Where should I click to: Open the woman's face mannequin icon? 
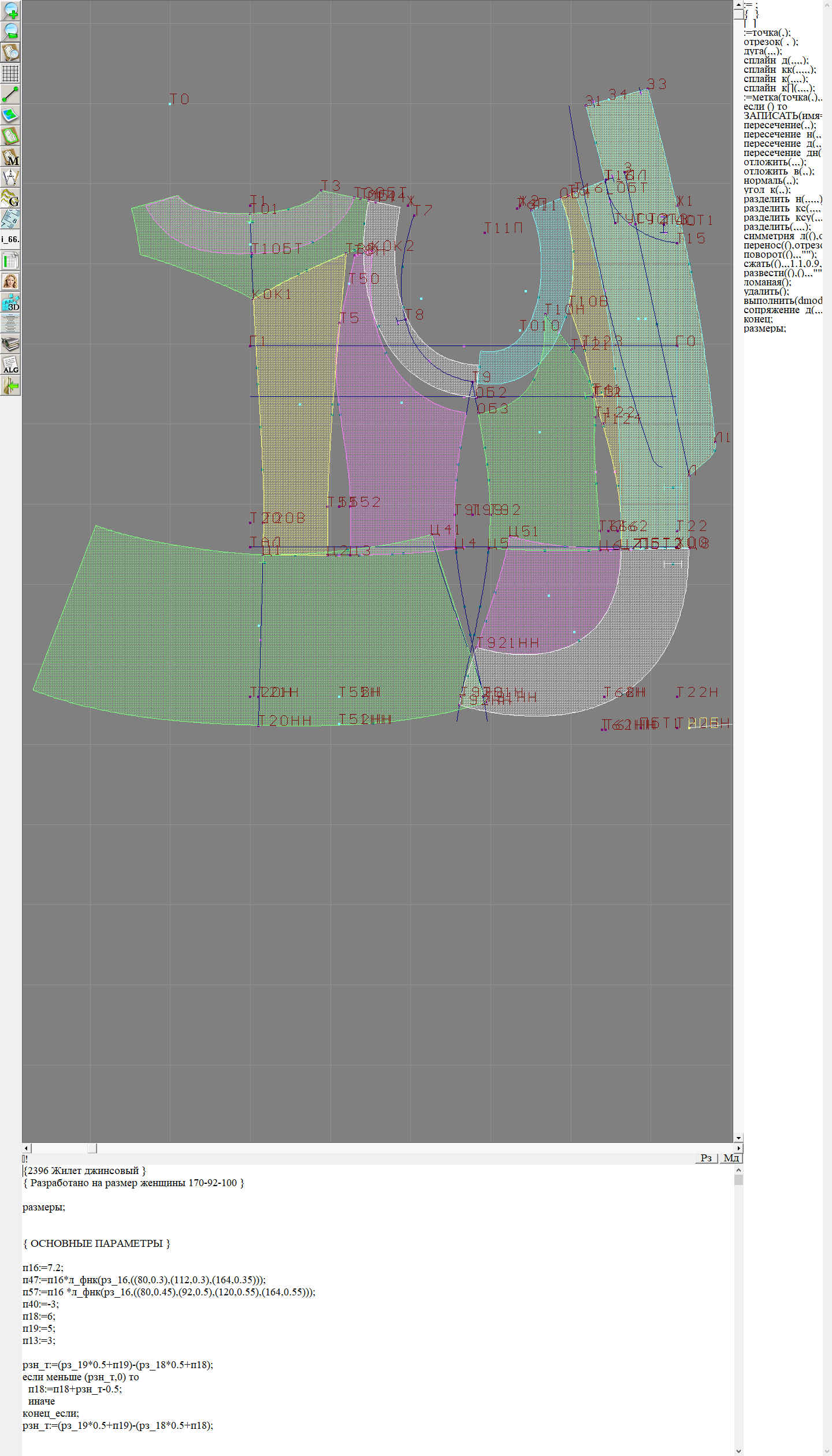pos(10,281)
